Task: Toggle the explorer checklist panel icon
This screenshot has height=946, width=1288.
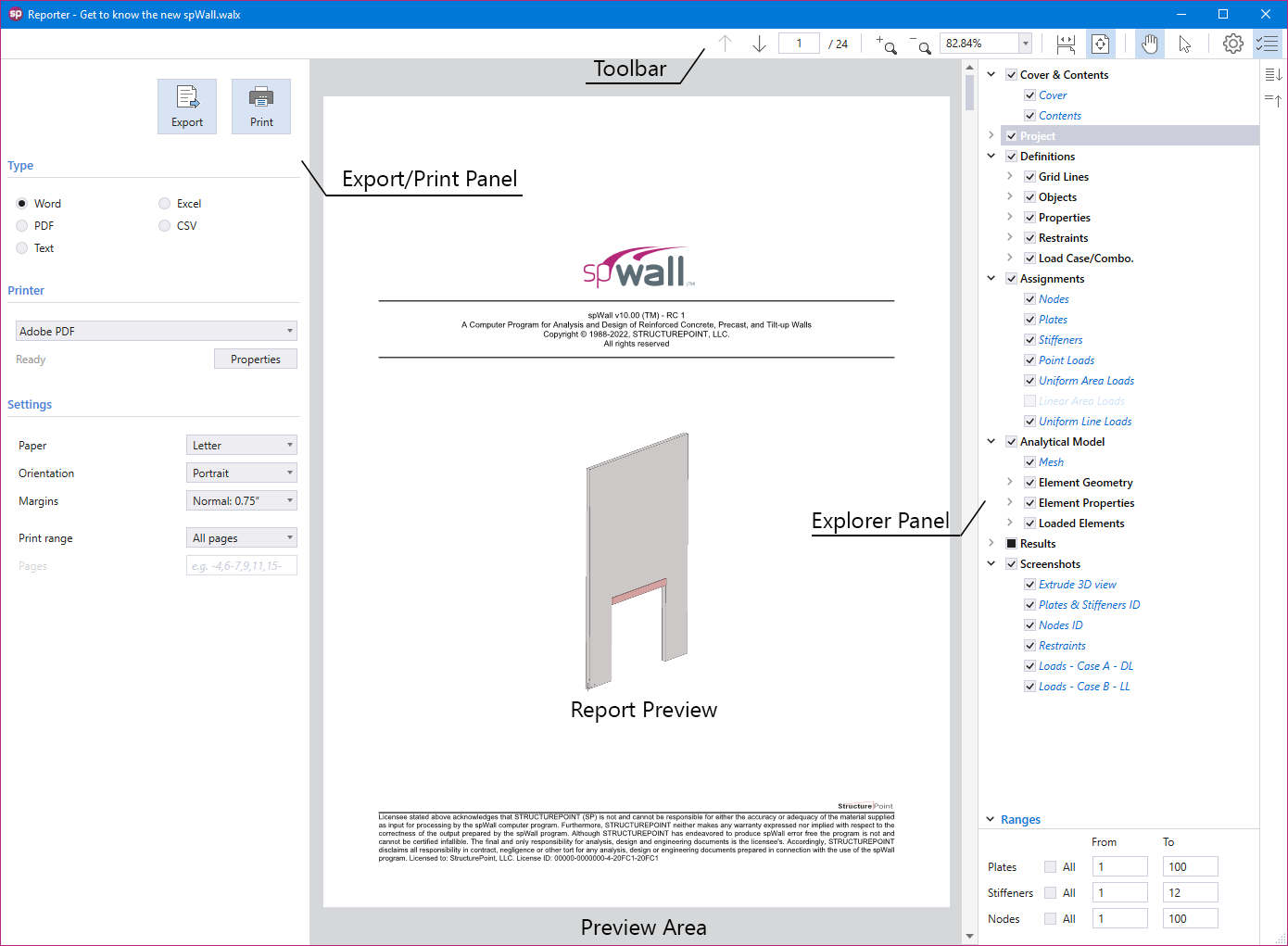Action: (1267, 44)
